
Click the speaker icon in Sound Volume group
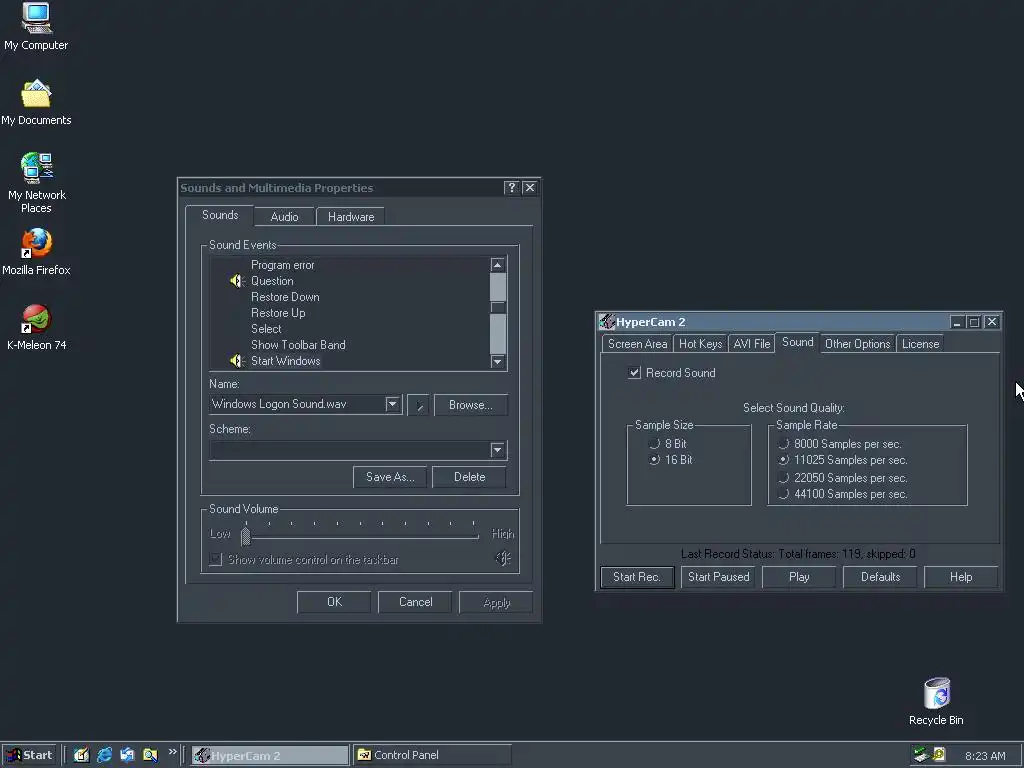503,558
